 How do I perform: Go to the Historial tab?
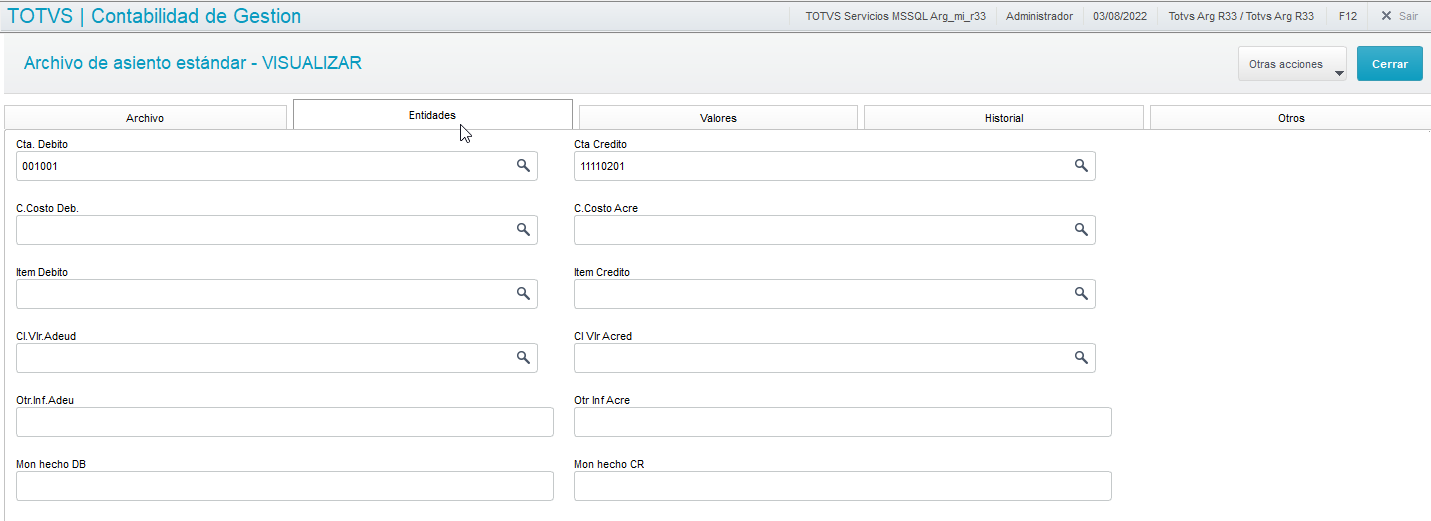(1004, 118)
